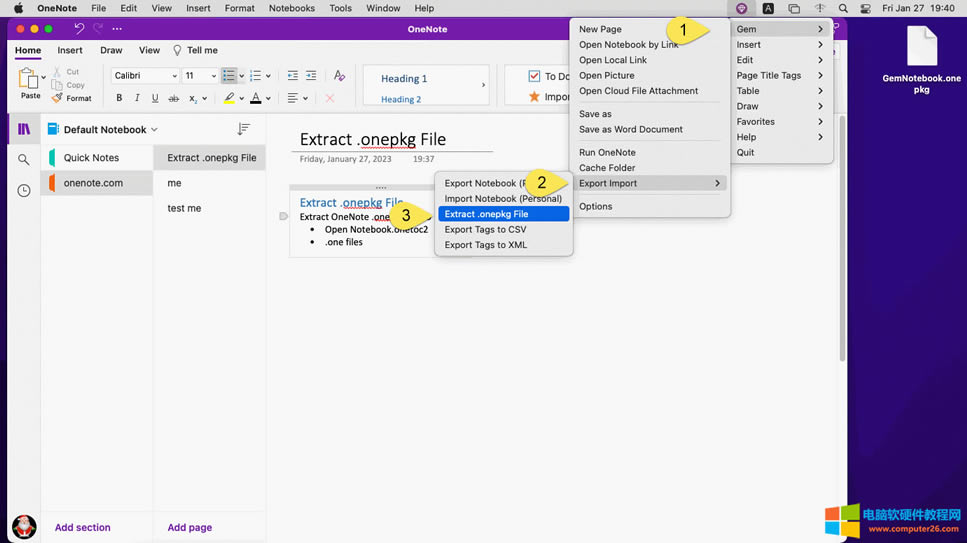The image size is (967, 543).
Task: Apply bold formatting with B icon
Action: point(119,98)
